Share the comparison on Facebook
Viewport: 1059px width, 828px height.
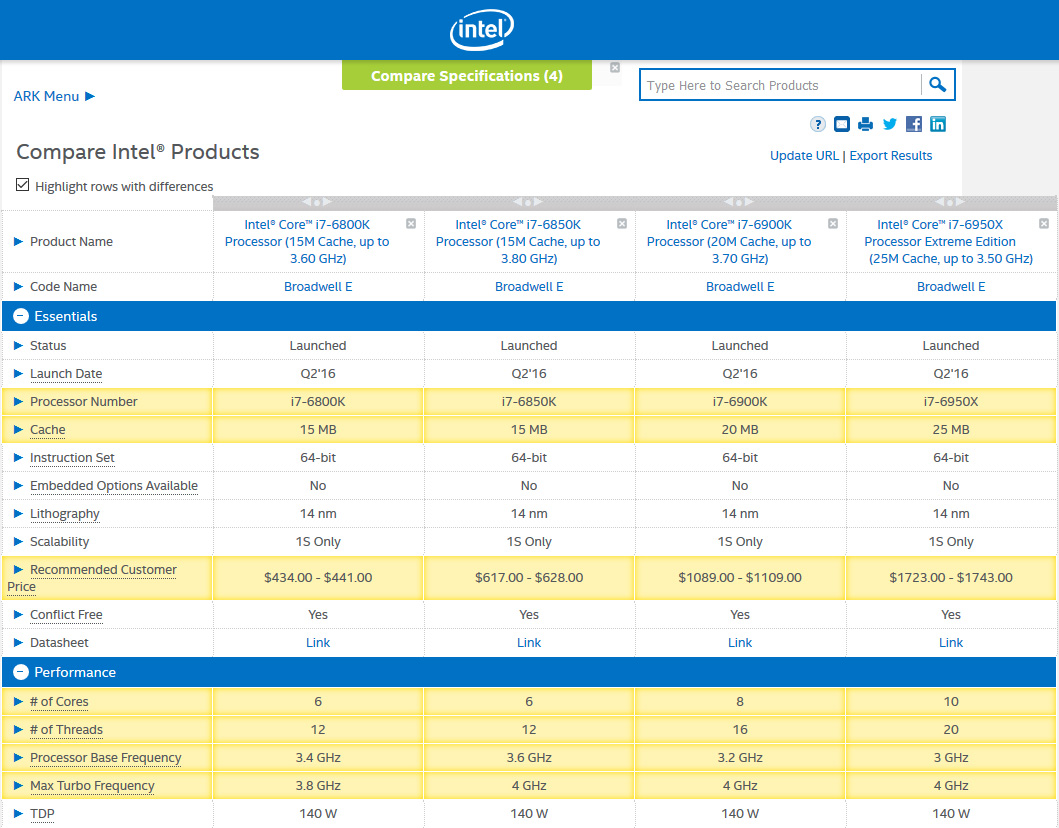tap(914, 124)
